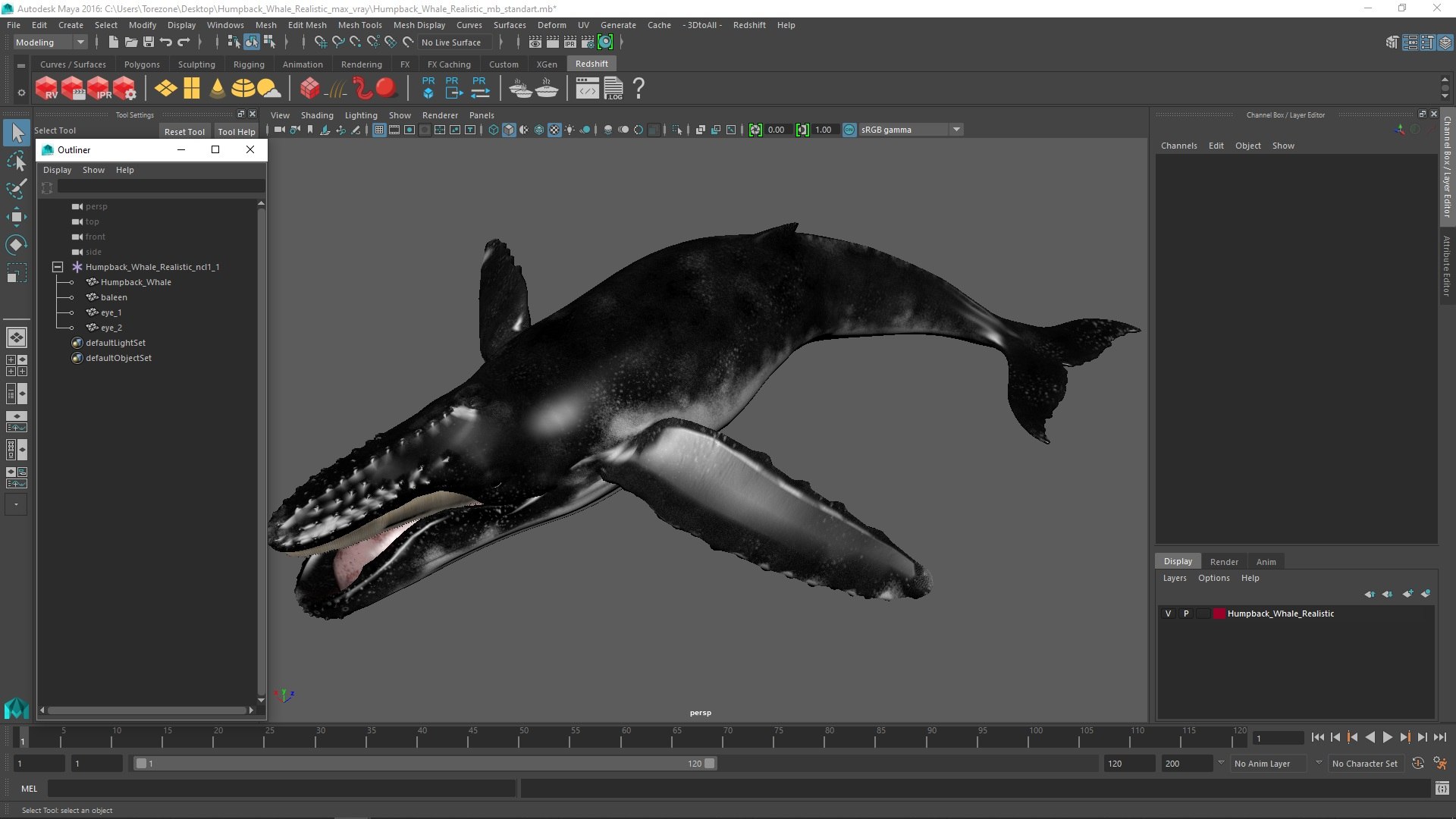Screen dimensions: 1456x819
Task: Start Redshift IPR render shelf icon
Action: pyautogui.click(x=99, y=88)
